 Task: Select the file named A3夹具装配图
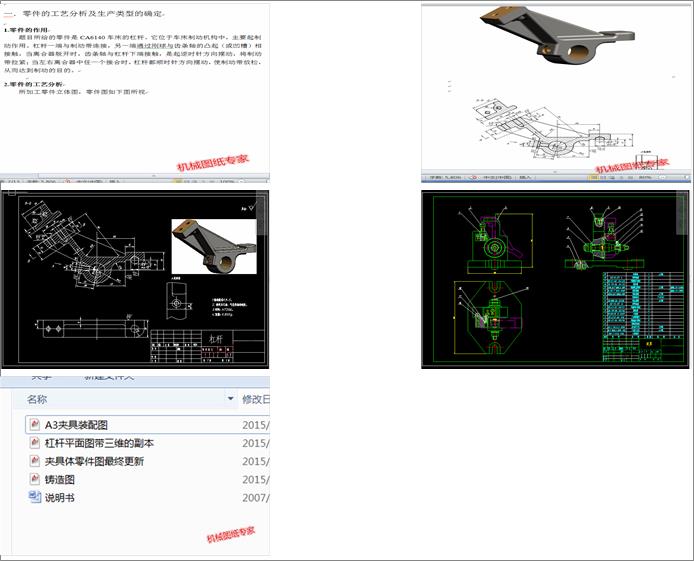coord(76,425)
